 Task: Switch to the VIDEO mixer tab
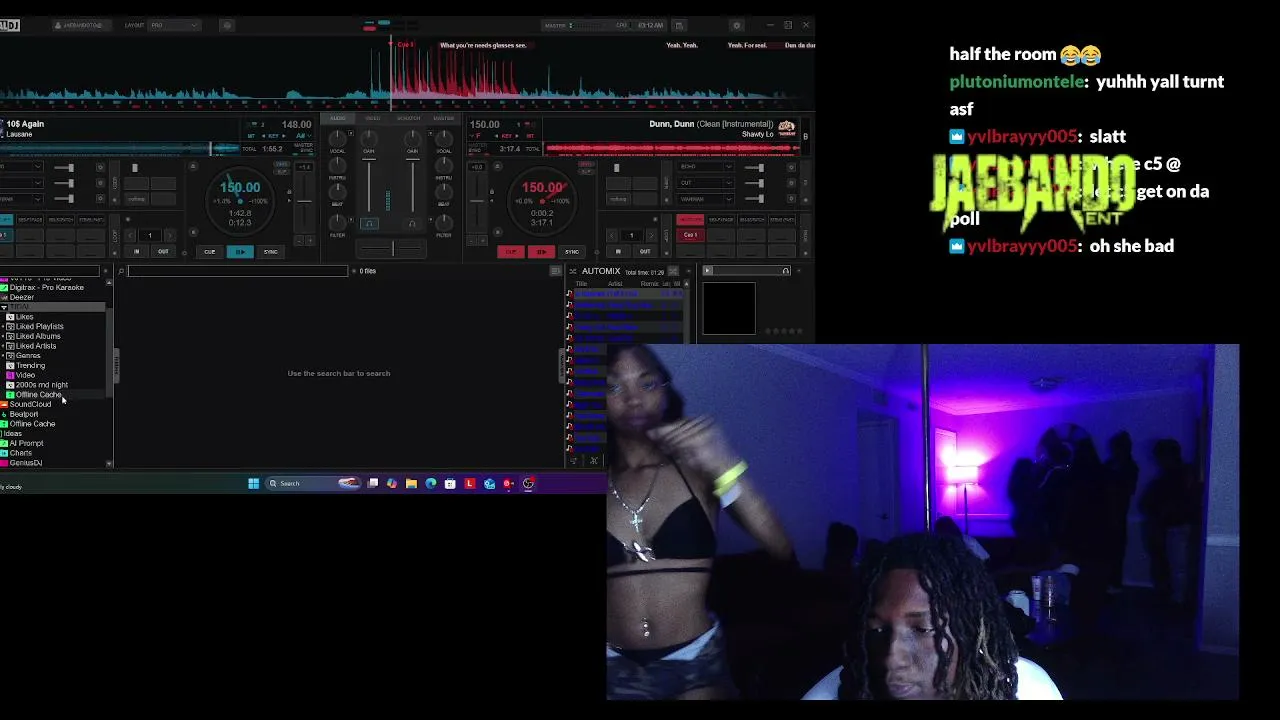[x=373, y=118]
